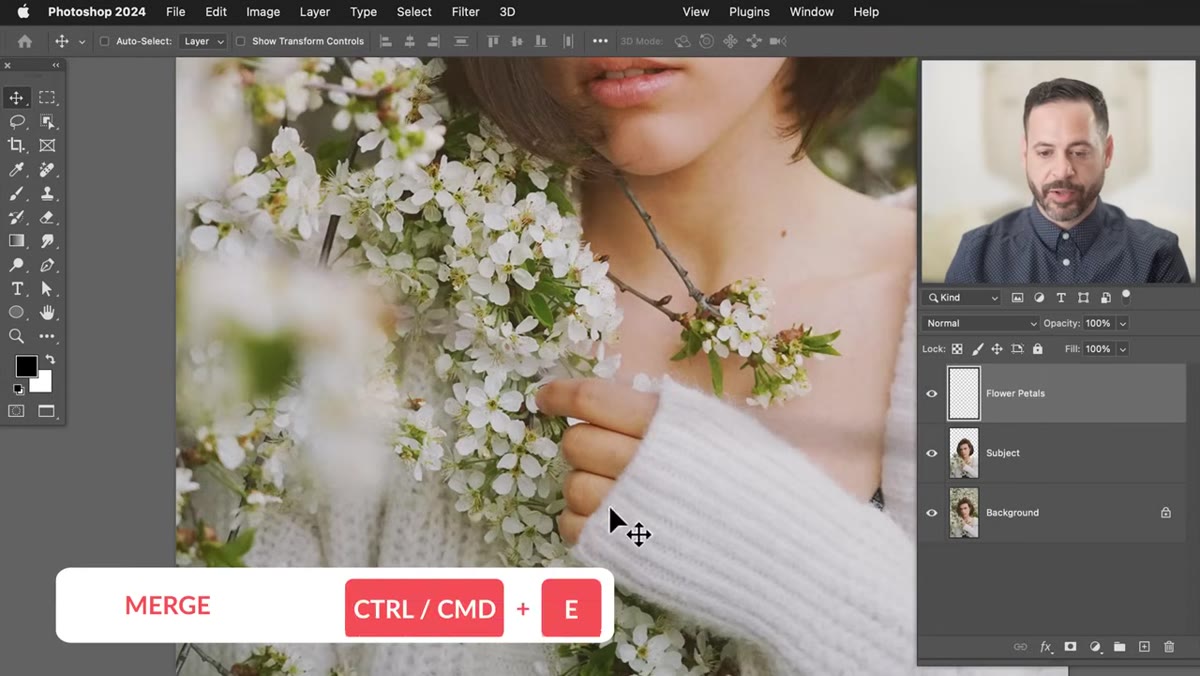Viewport: 1200px width, 676px height.
Task: Select the Object Selection tool
Action: tap(47, 121)
